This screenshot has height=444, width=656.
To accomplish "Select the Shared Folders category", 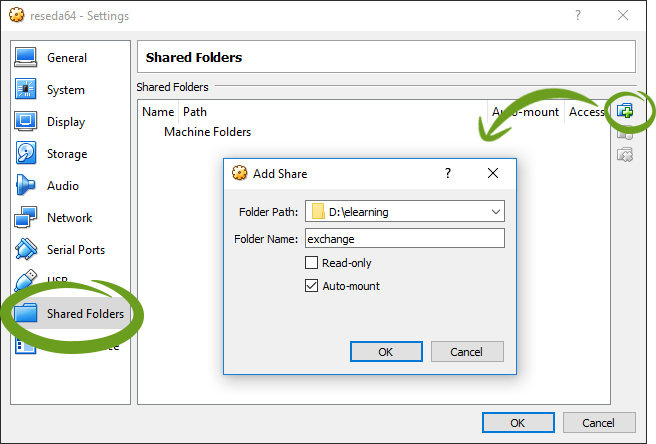I will (x=84, y=314).
